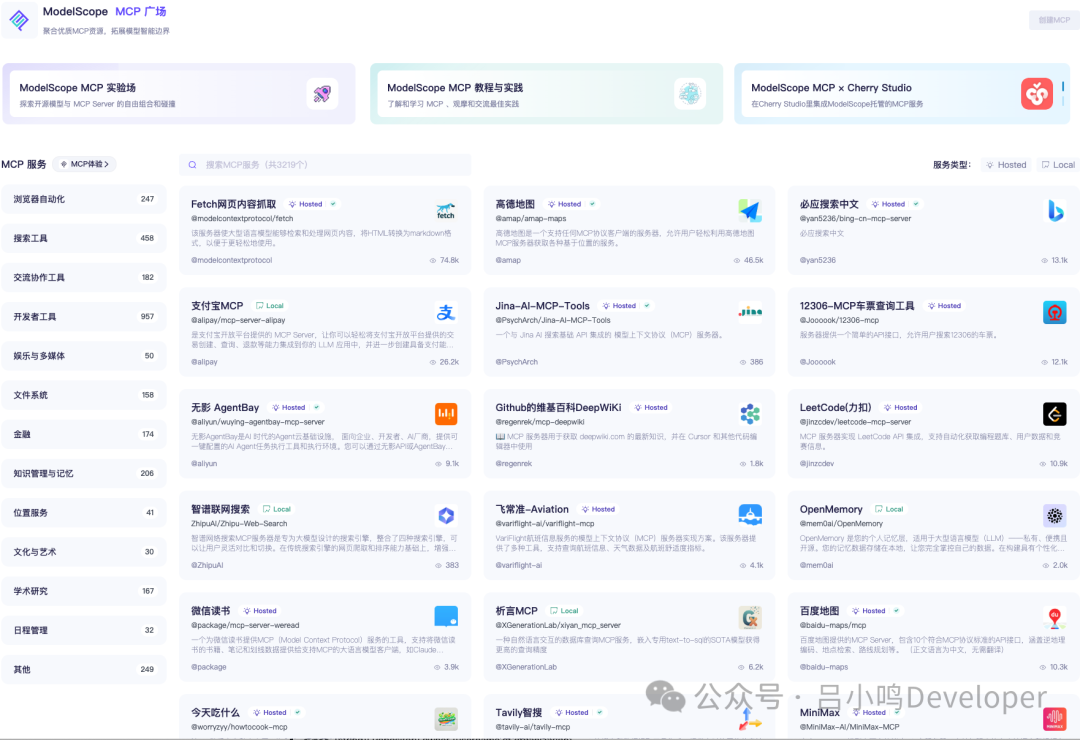Click the search magnifier icon

pos(193,165)
